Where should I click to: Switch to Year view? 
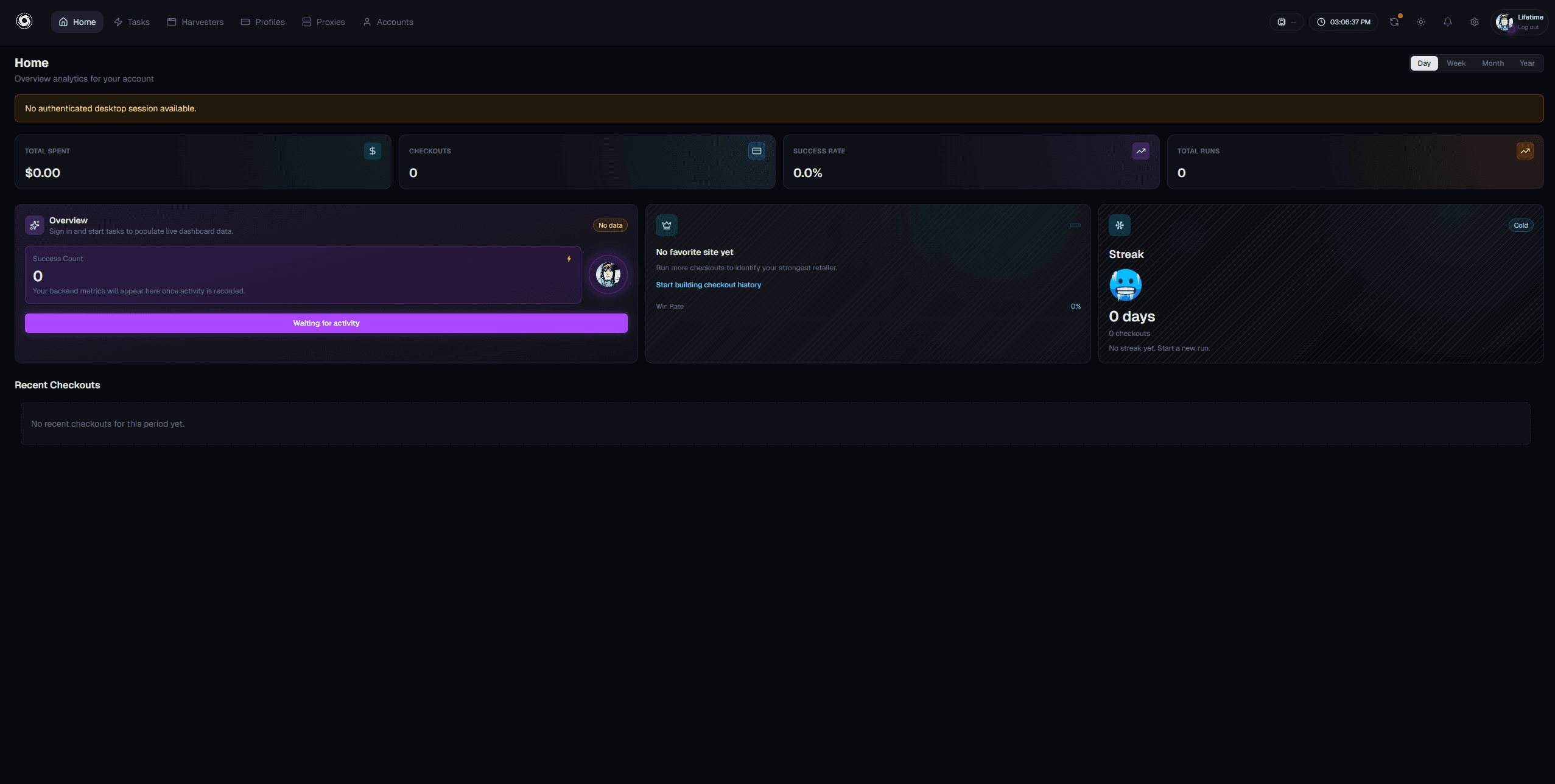(1526, 63)
